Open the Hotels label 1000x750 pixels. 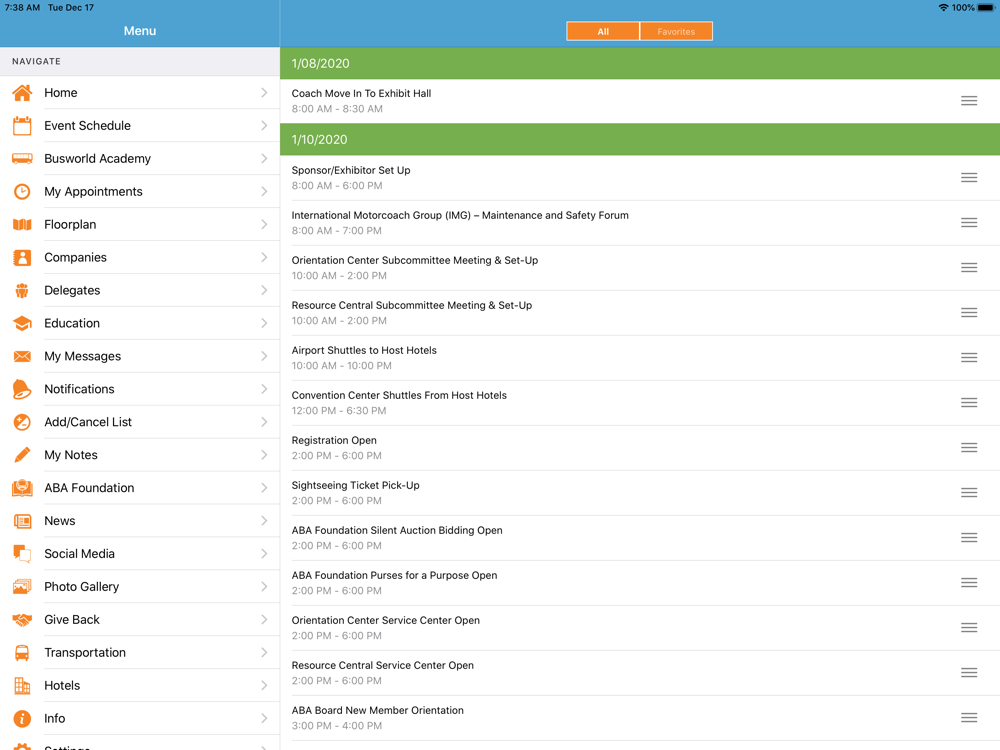(x=62, y=686)
